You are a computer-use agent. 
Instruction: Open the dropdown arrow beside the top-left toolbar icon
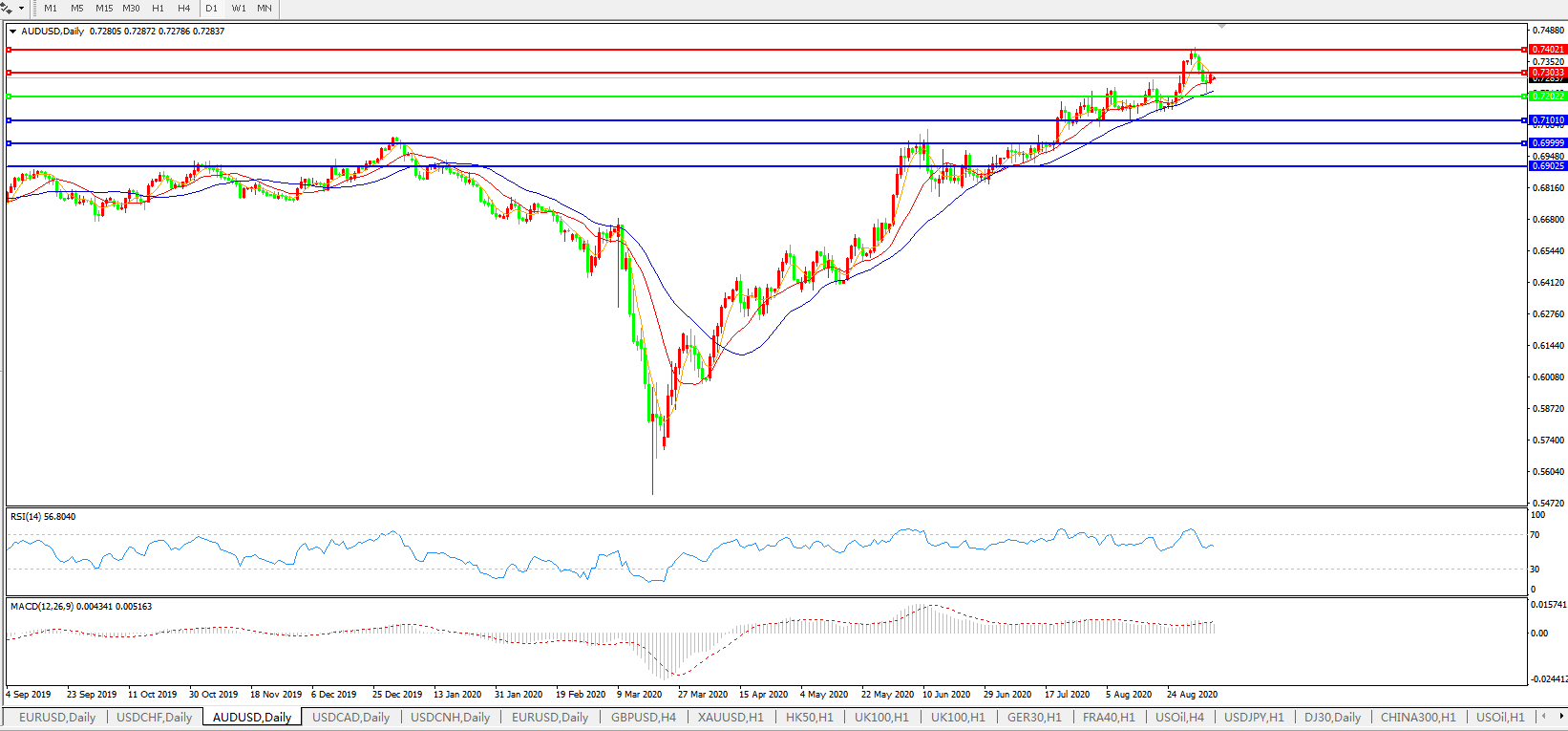(x=21, y=8)
